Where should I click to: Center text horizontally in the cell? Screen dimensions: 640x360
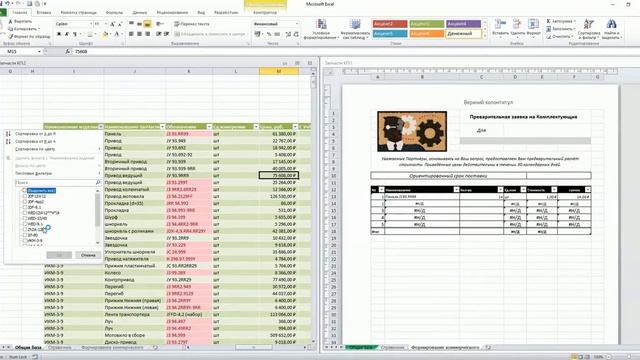(x=139, y=34)
